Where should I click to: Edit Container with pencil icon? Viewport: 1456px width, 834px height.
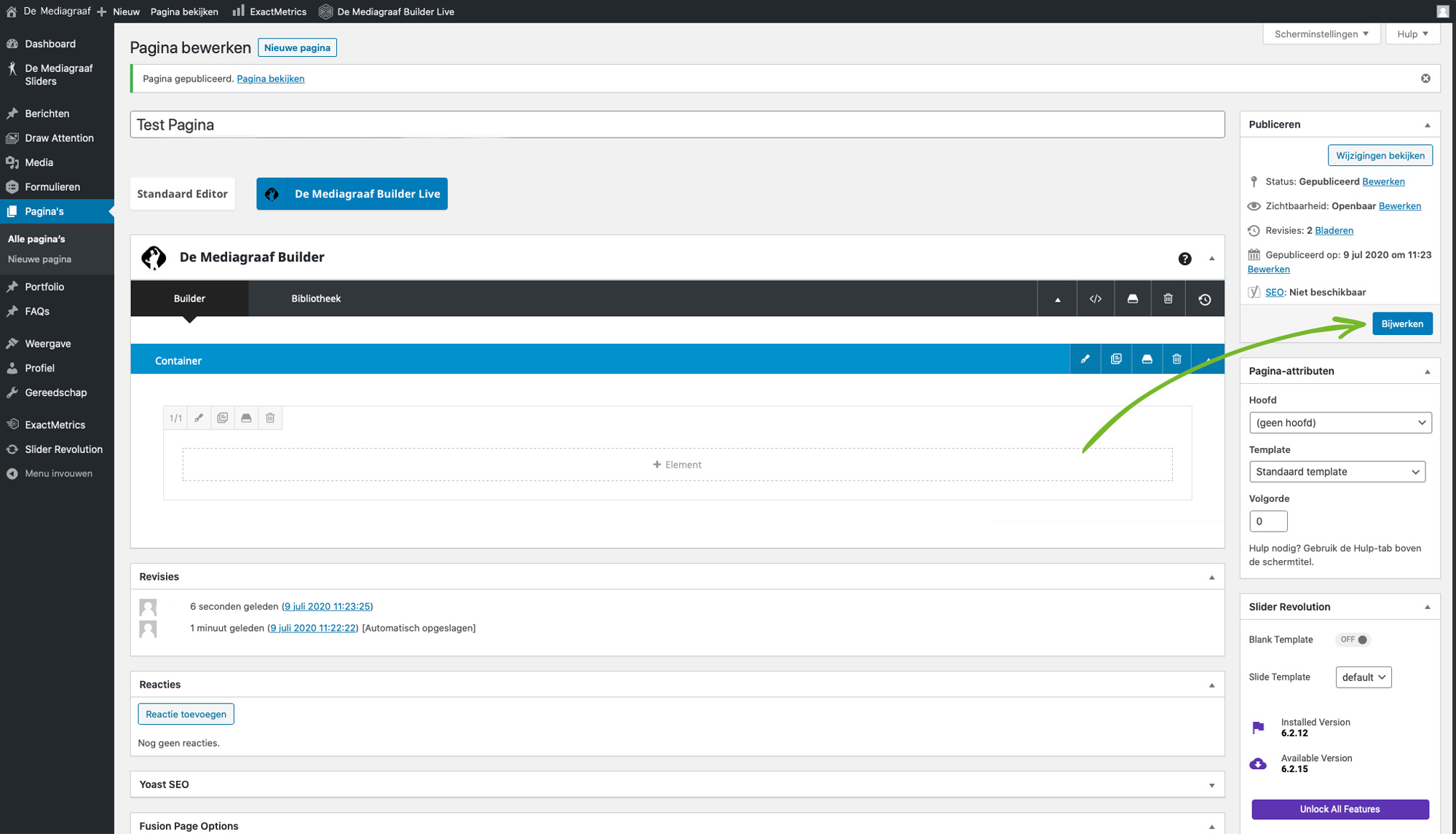pyautogui.click(x=1085, y=359)
